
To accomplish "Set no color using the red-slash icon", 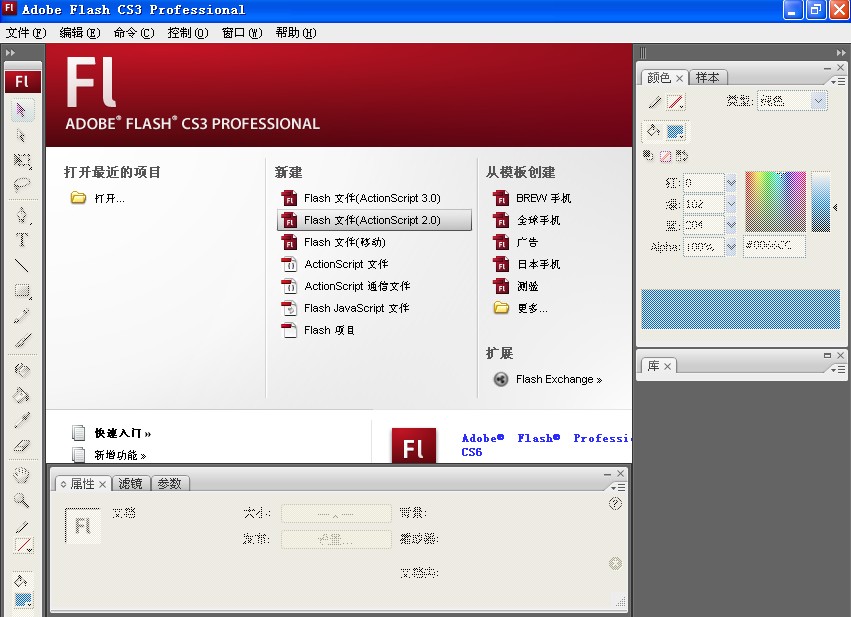I will pos(665,155).
